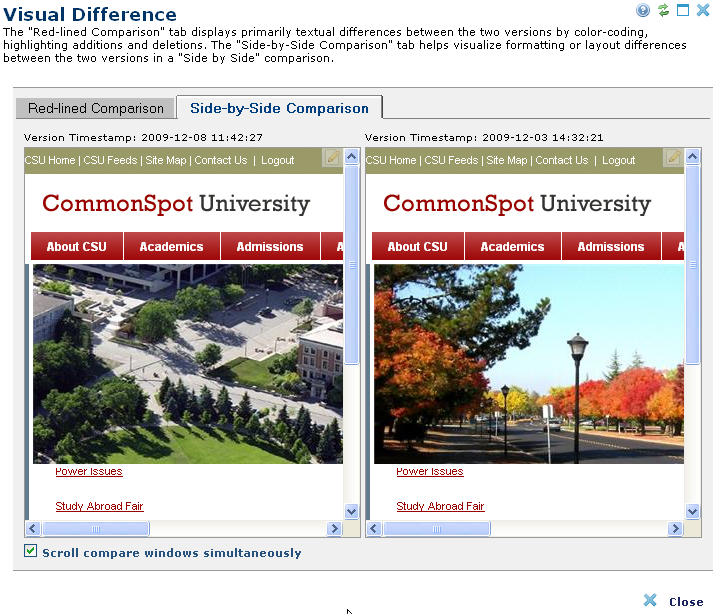The width and height of the screenshot is (721, 615).
Task: Click right pane scroll up arrow
Action: pyautogui.click(x=692, y=157)
